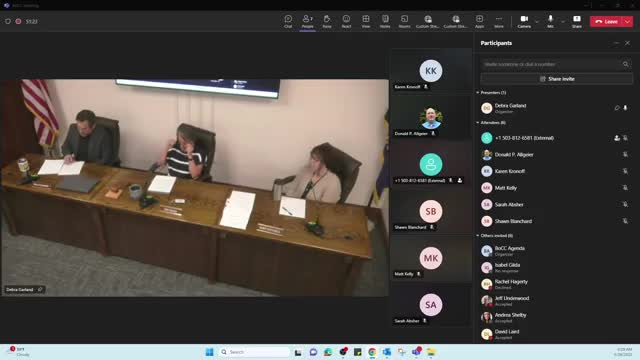The width and height of the screenshot is (640, 360).
Task: Select Karen Kronoff in attendees list
Action: click(556, 171)
